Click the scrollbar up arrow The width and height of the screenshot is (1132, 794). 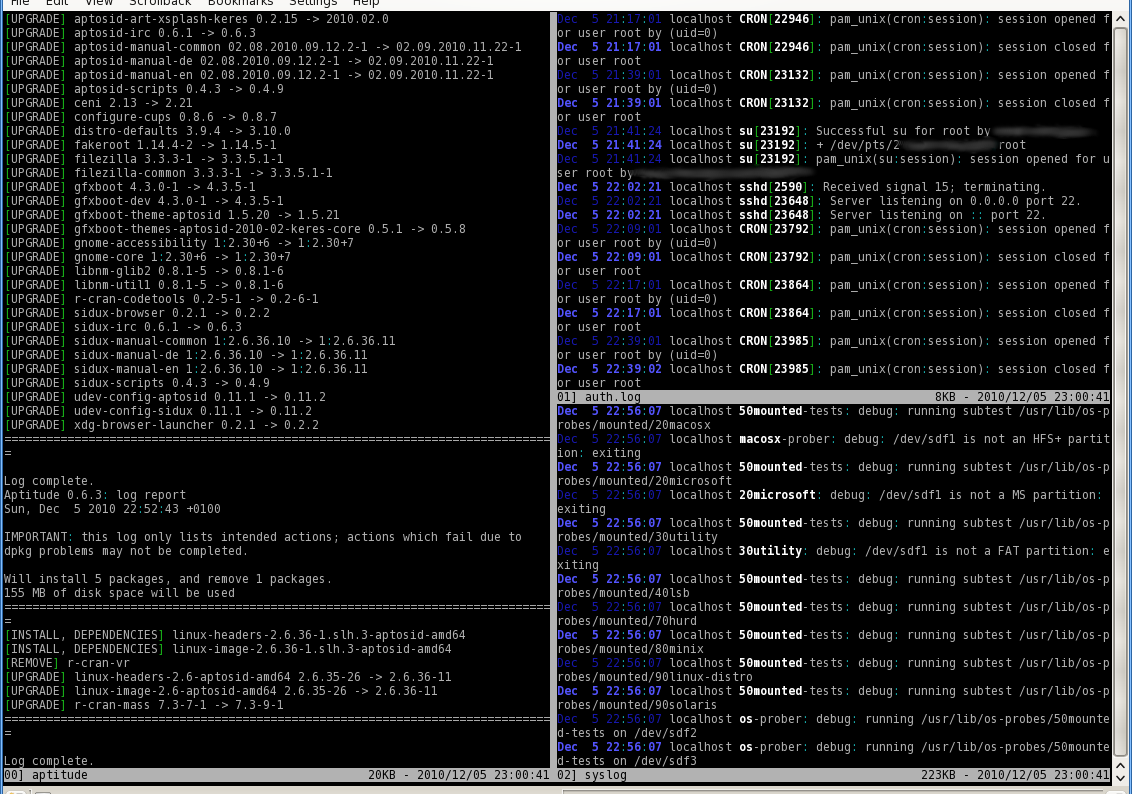1122,19
